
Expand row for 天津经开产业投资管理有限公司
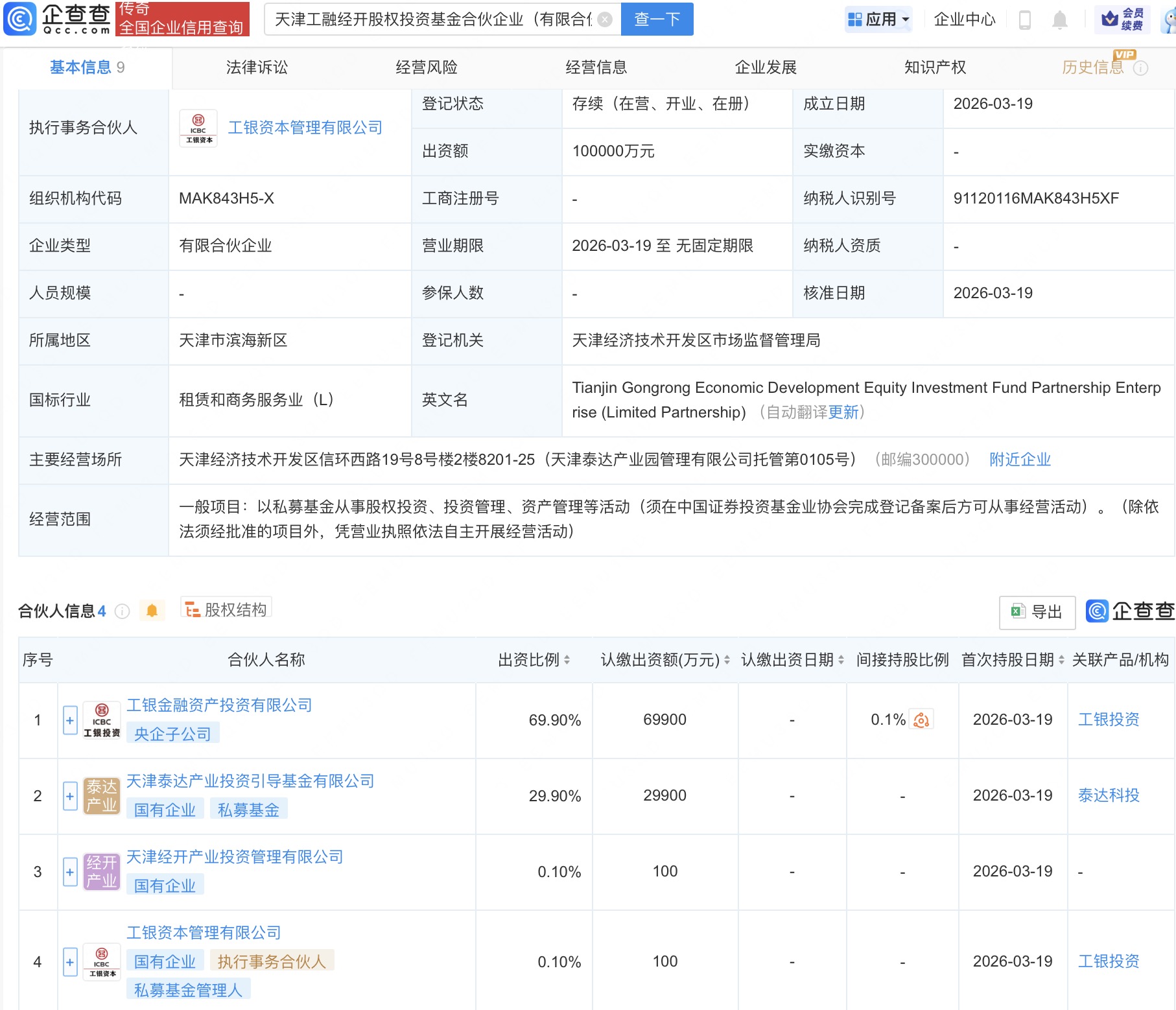(70, 872)
